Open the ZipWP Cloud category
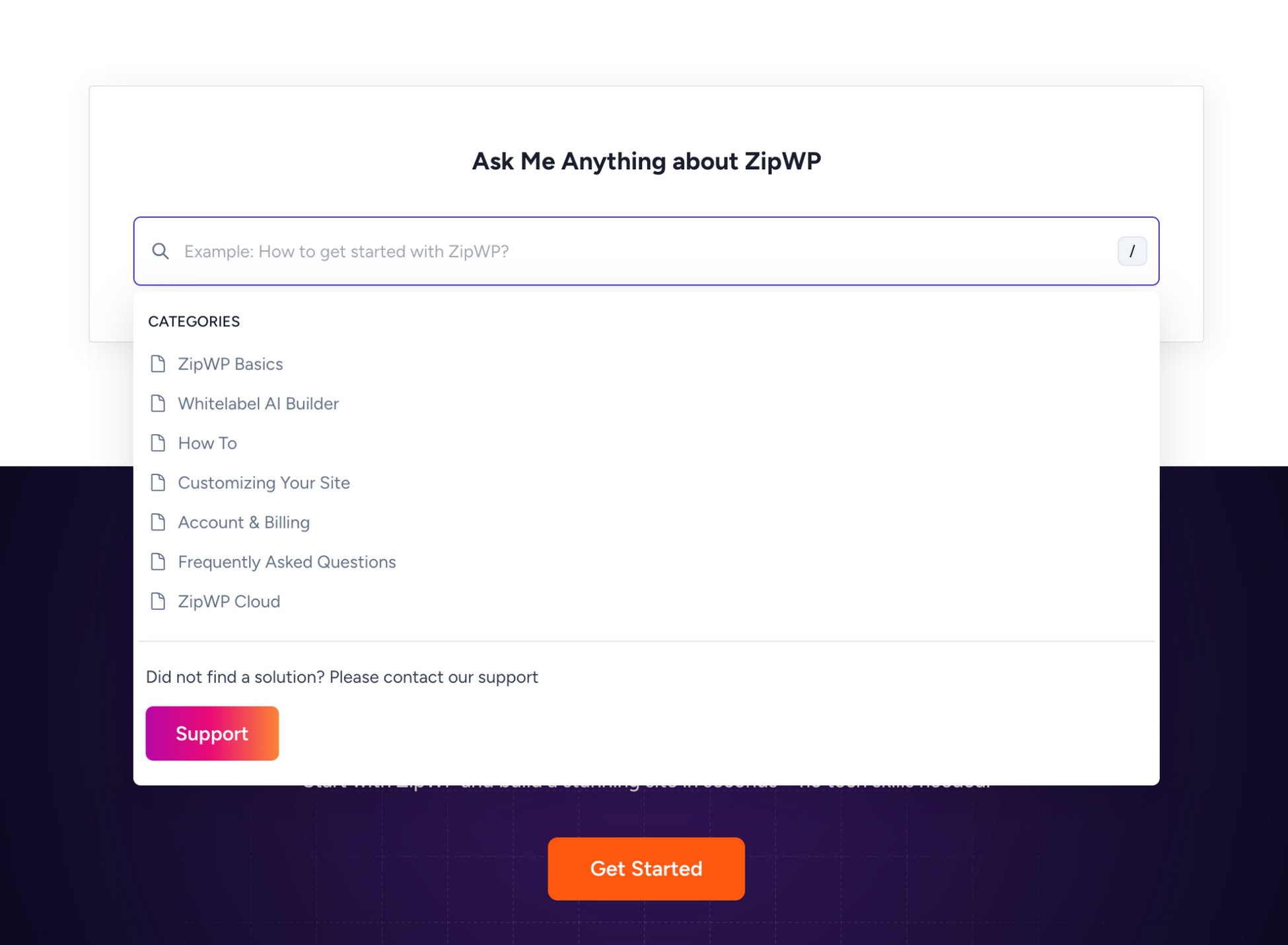The height and width of the screenshot is (945, 1288). 228,601
